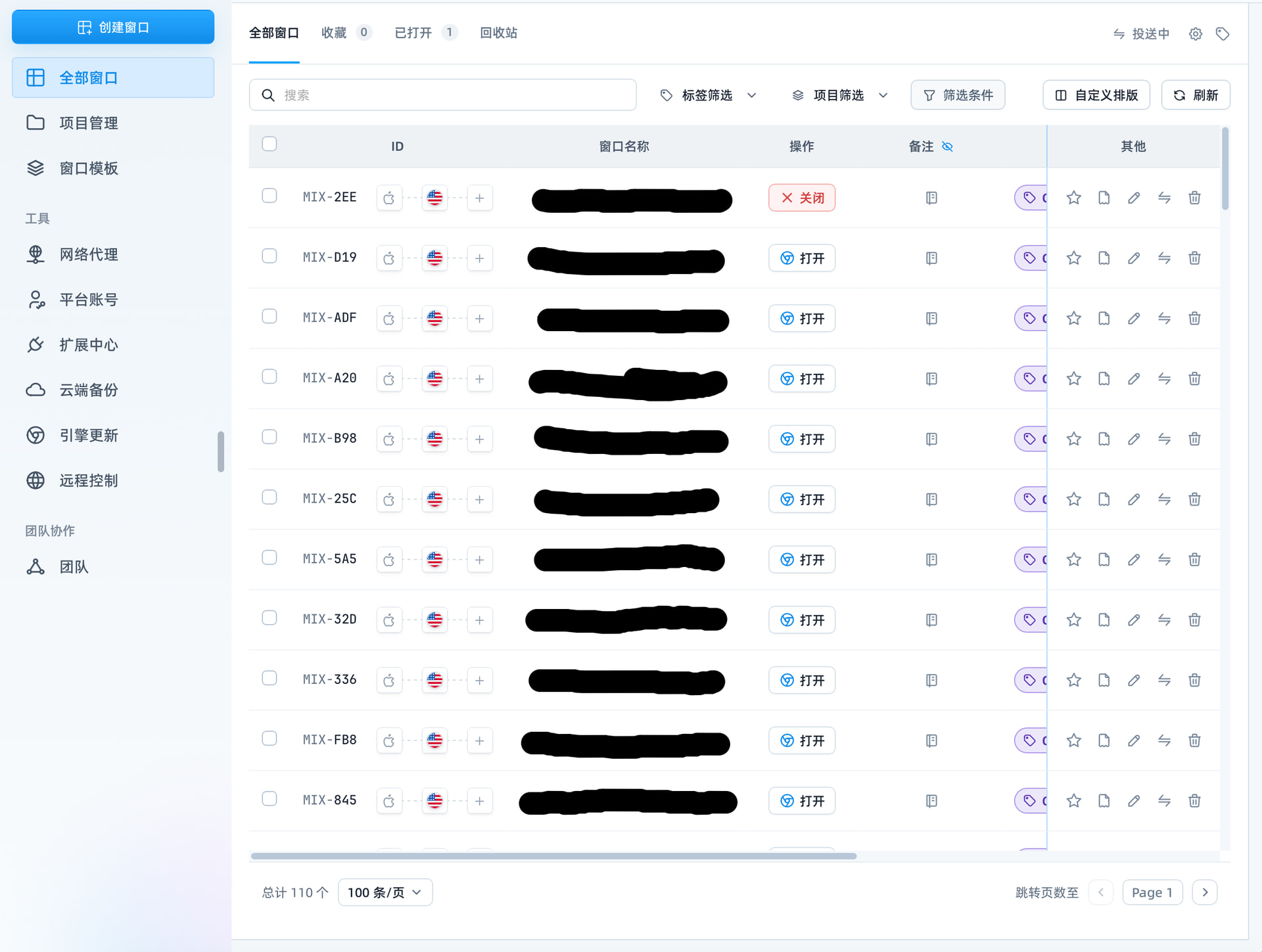Edit MIX-336 window with pencil icon
The width and height of the screenshot is (1262, 952).
click(1134, 680)
